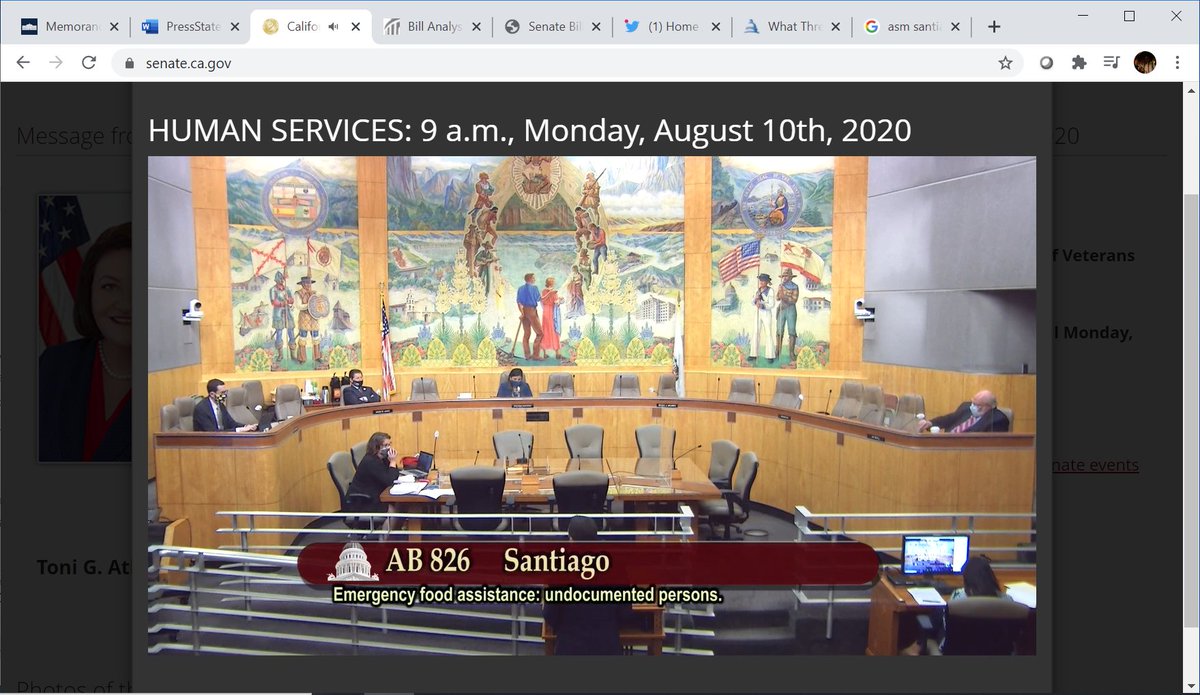Open the Twitter (1) Home tab
The image size is (1200, 695).
(x=672, y=27)
